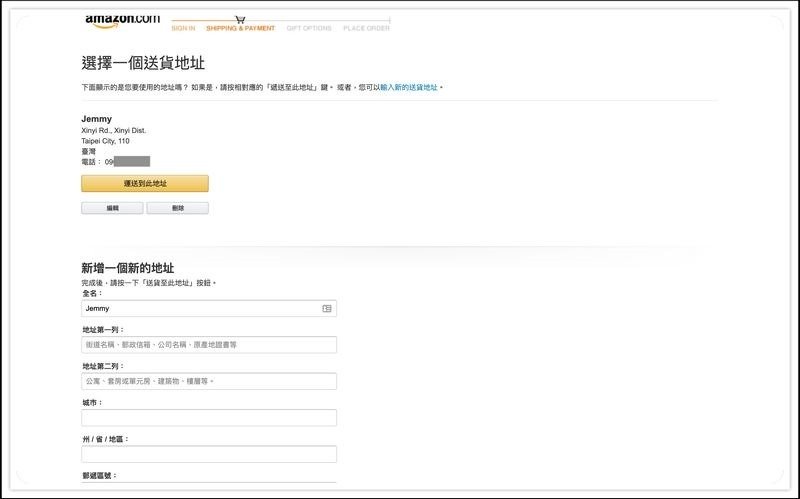The height and width of the screenshot is (499, 800).
Task: Click the address line Taipei City, 110
Action: [105, 141]
